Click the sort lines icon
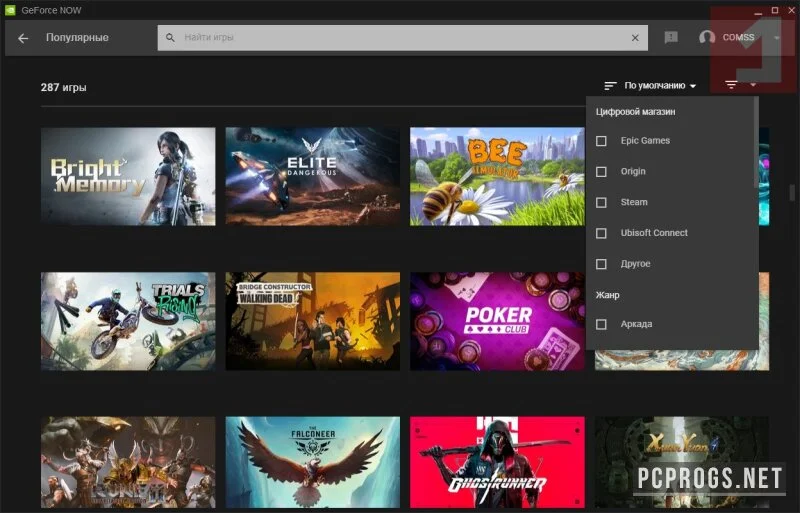The width and height of the screenshot is (800, 513). coord(610,86)
